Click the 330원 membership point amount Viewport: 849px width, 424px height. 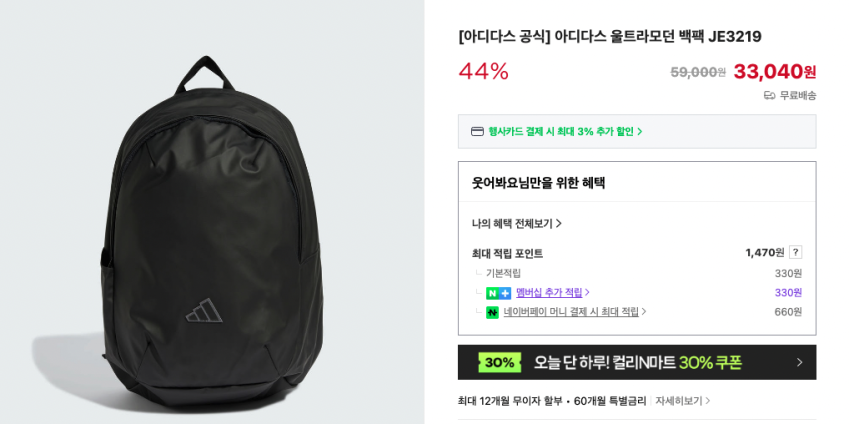click(x=788, y=293)
